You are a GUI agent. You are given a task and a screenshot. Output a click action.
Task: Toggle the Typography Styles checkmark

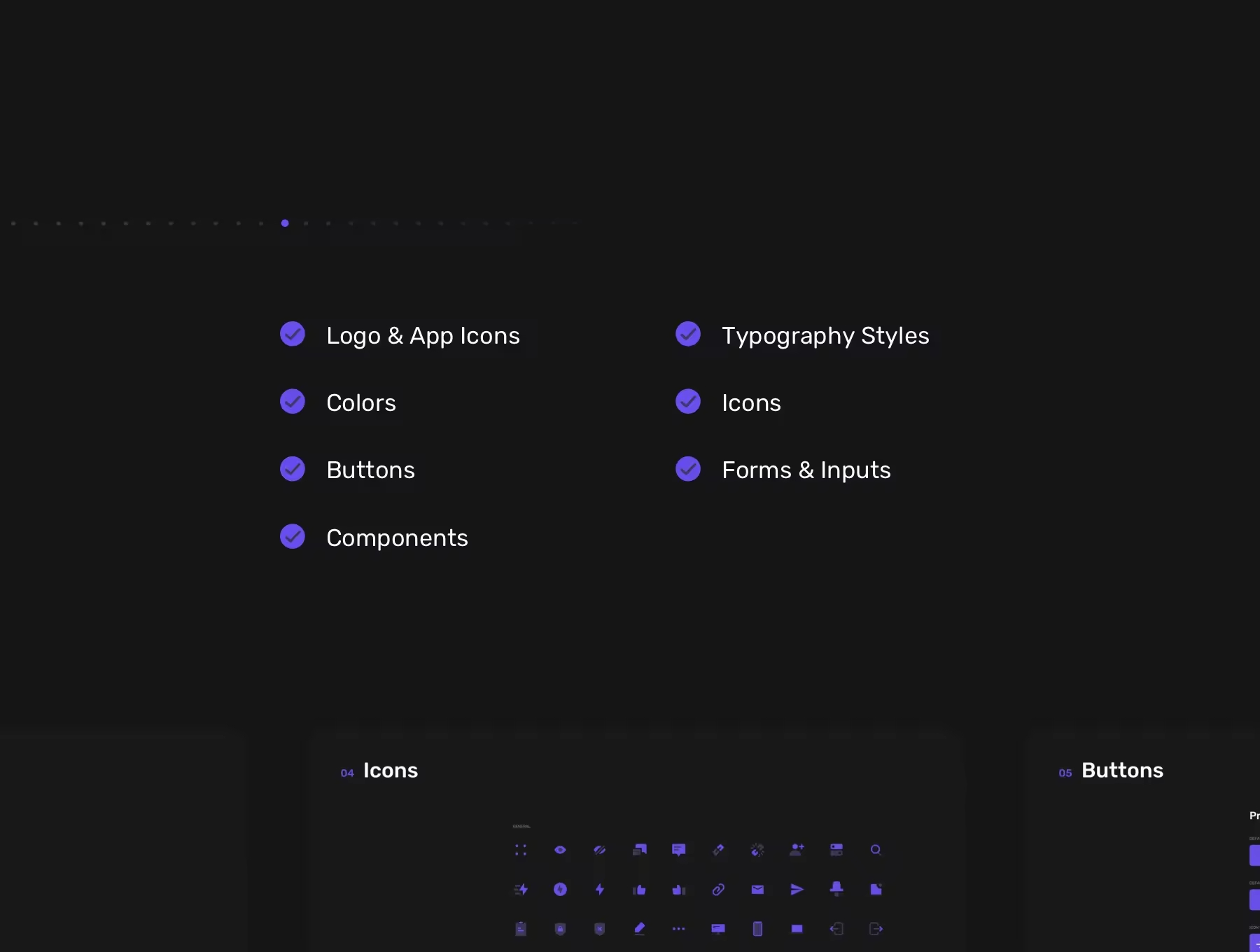(x=688, y=335)
